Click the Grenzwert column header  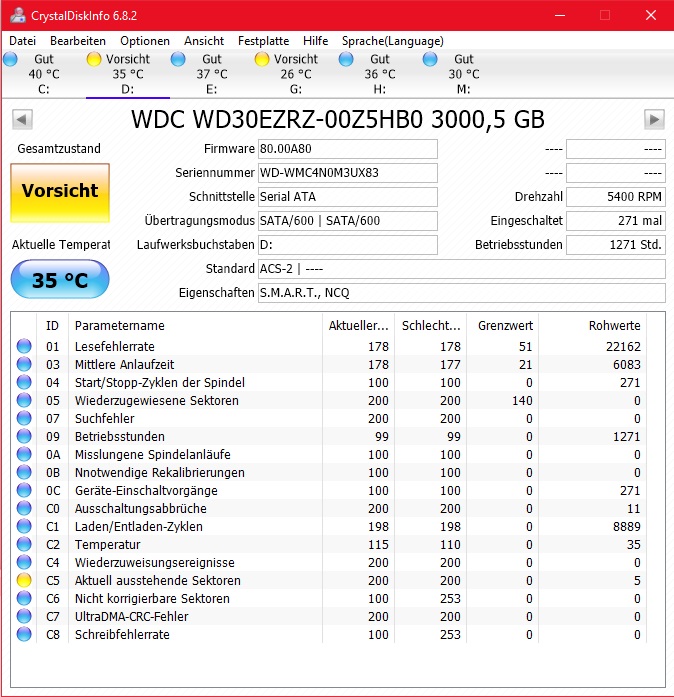click(502, 325)
